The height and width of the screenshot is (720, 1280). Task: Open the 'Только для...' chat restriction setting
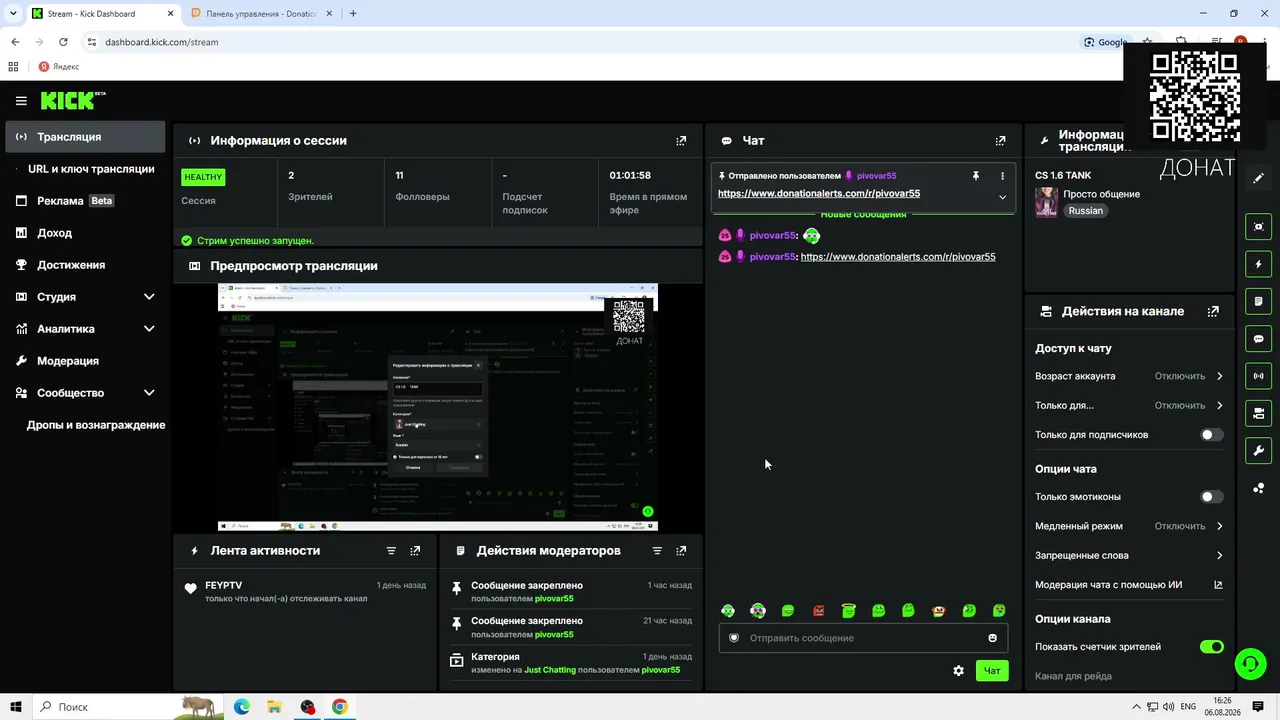(1129, 406)
